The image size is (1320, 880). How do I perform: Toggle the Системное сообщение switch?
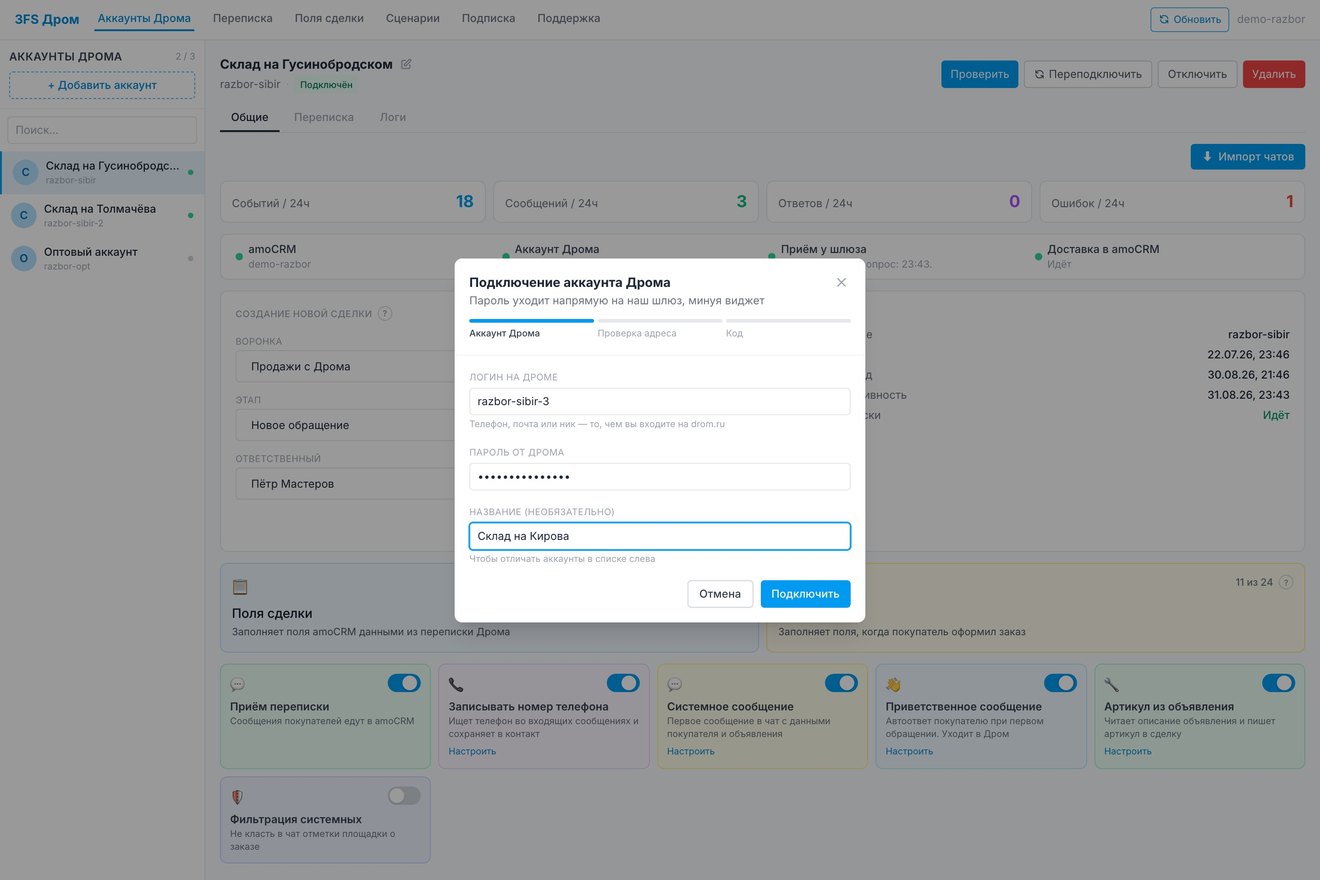(x=841, y=683)
